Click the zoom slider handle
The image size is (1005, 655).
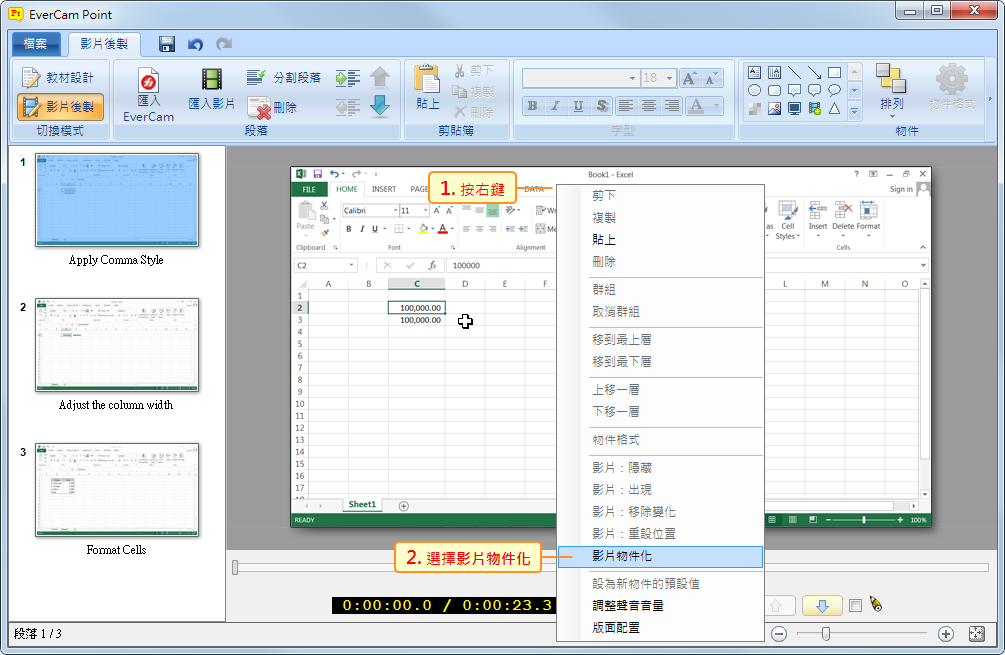click(x=825, y=634)
